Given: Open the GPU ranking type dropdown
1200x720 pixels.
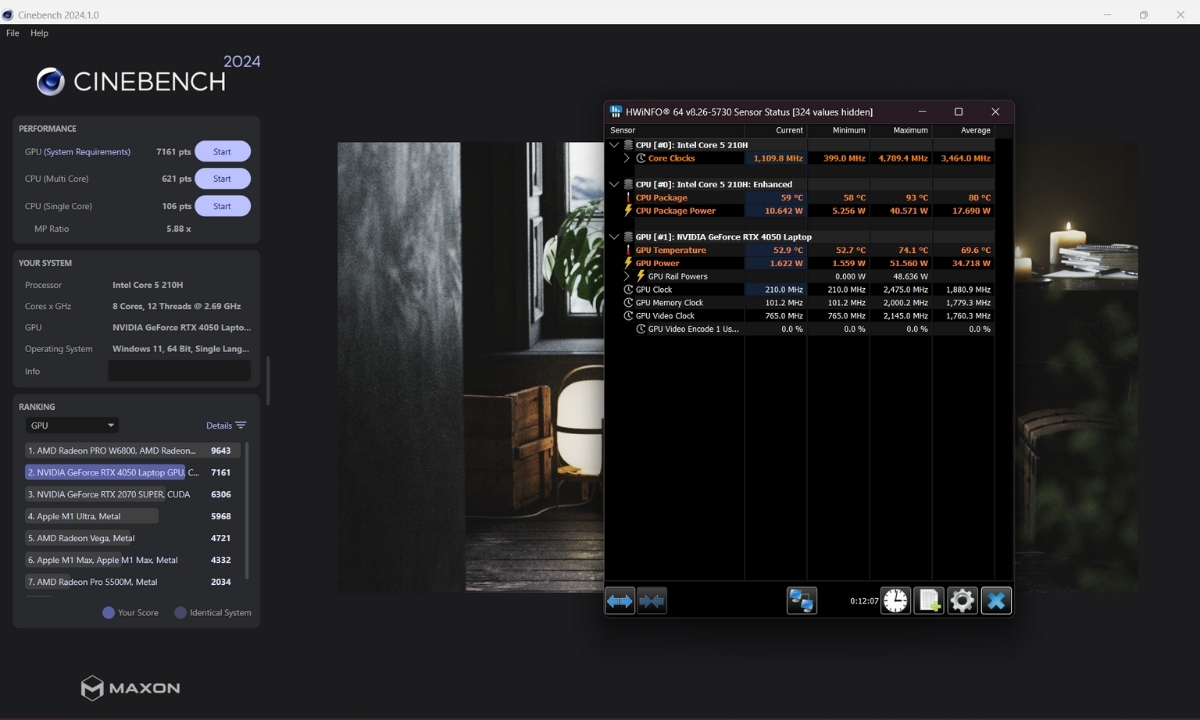Looking at the screenshot, I should (72, 425).
